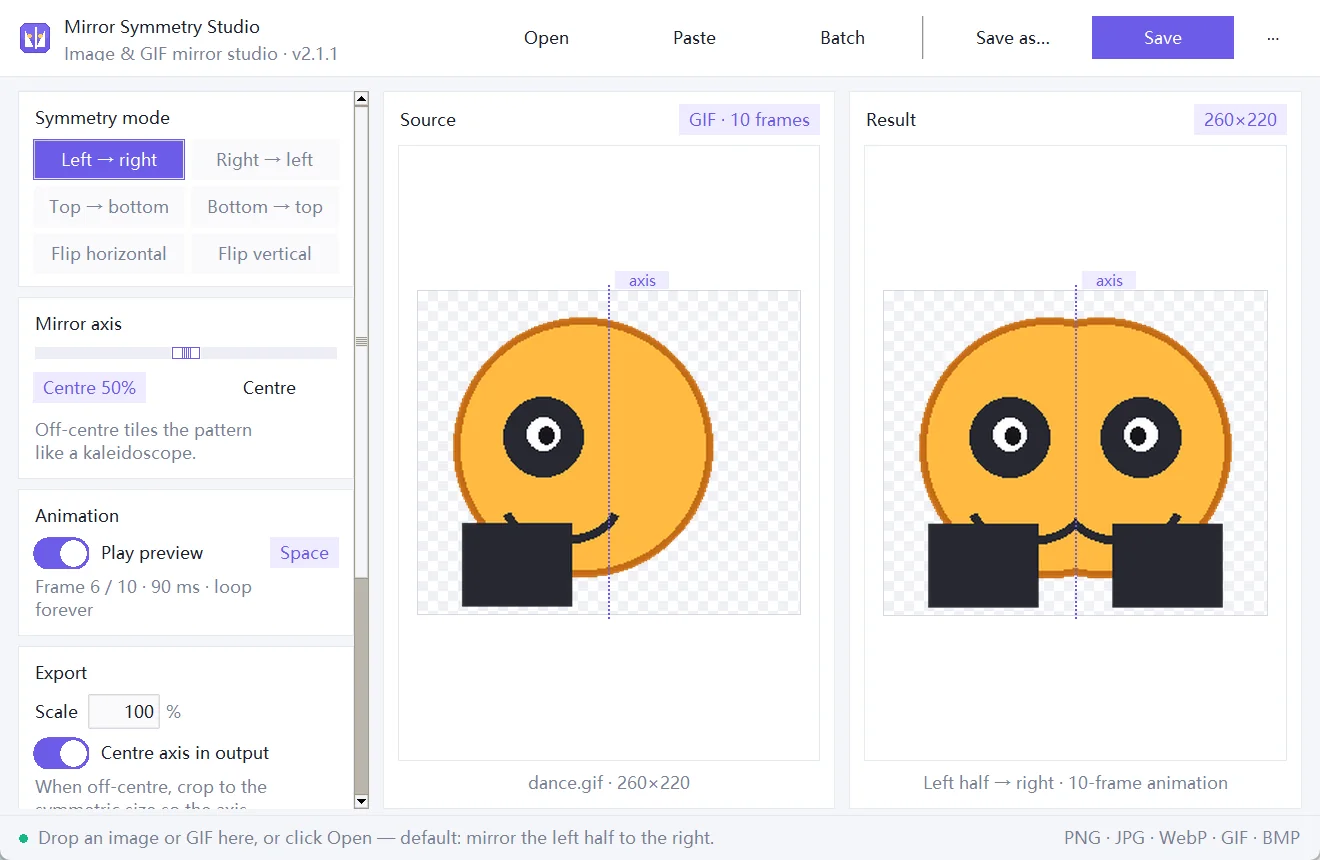The height and width of the screenshot is (860, 1320).
Task: Select Flip horizontal mode
Action: (x=109, y=254)
